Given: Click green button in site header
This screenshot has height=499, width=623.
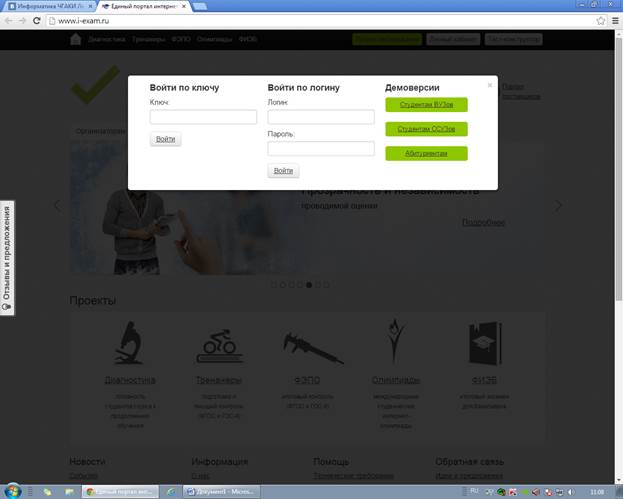Looking at the screenshot, I should (387, 39).
